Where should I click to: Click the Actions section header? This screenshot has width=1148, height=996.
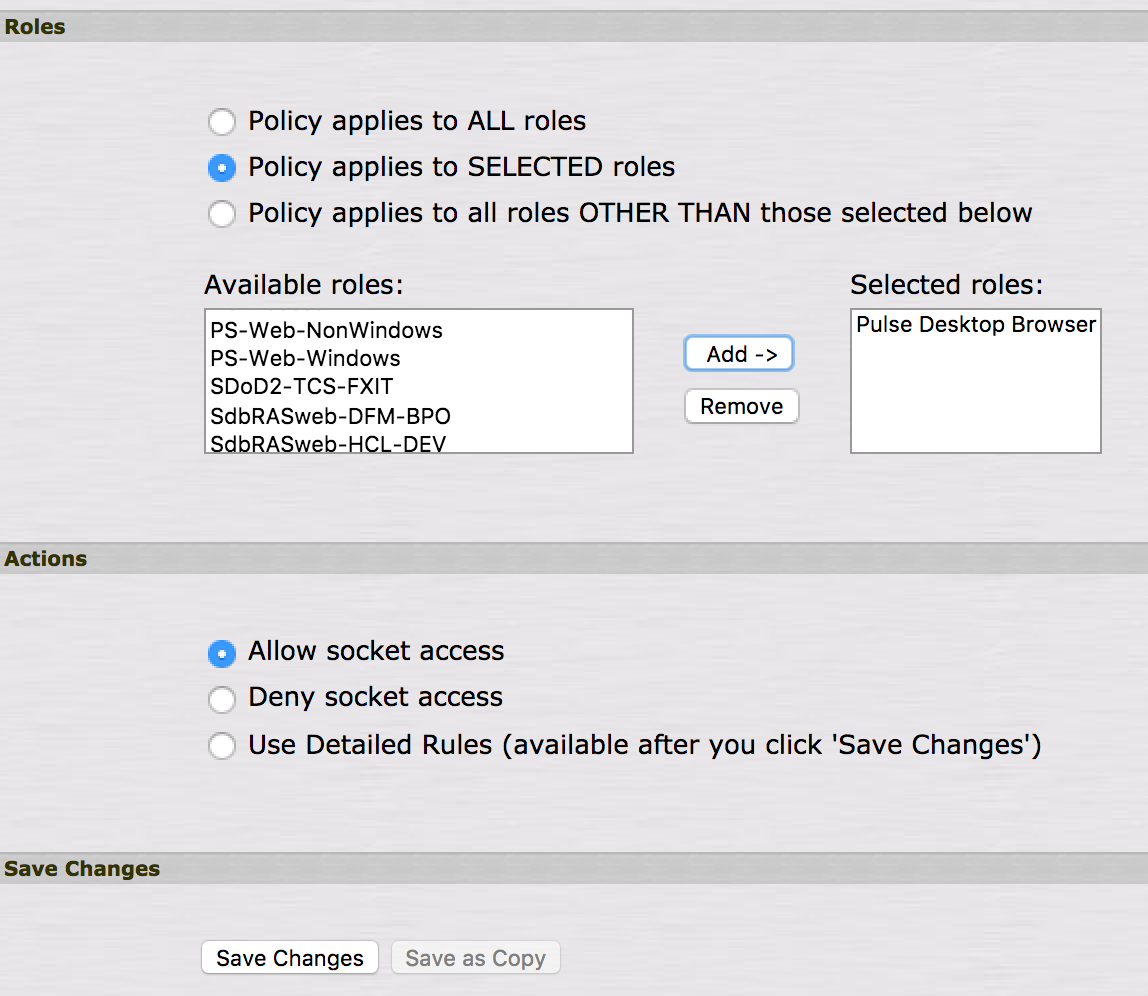pyautogui.click(x=45, y=559)
